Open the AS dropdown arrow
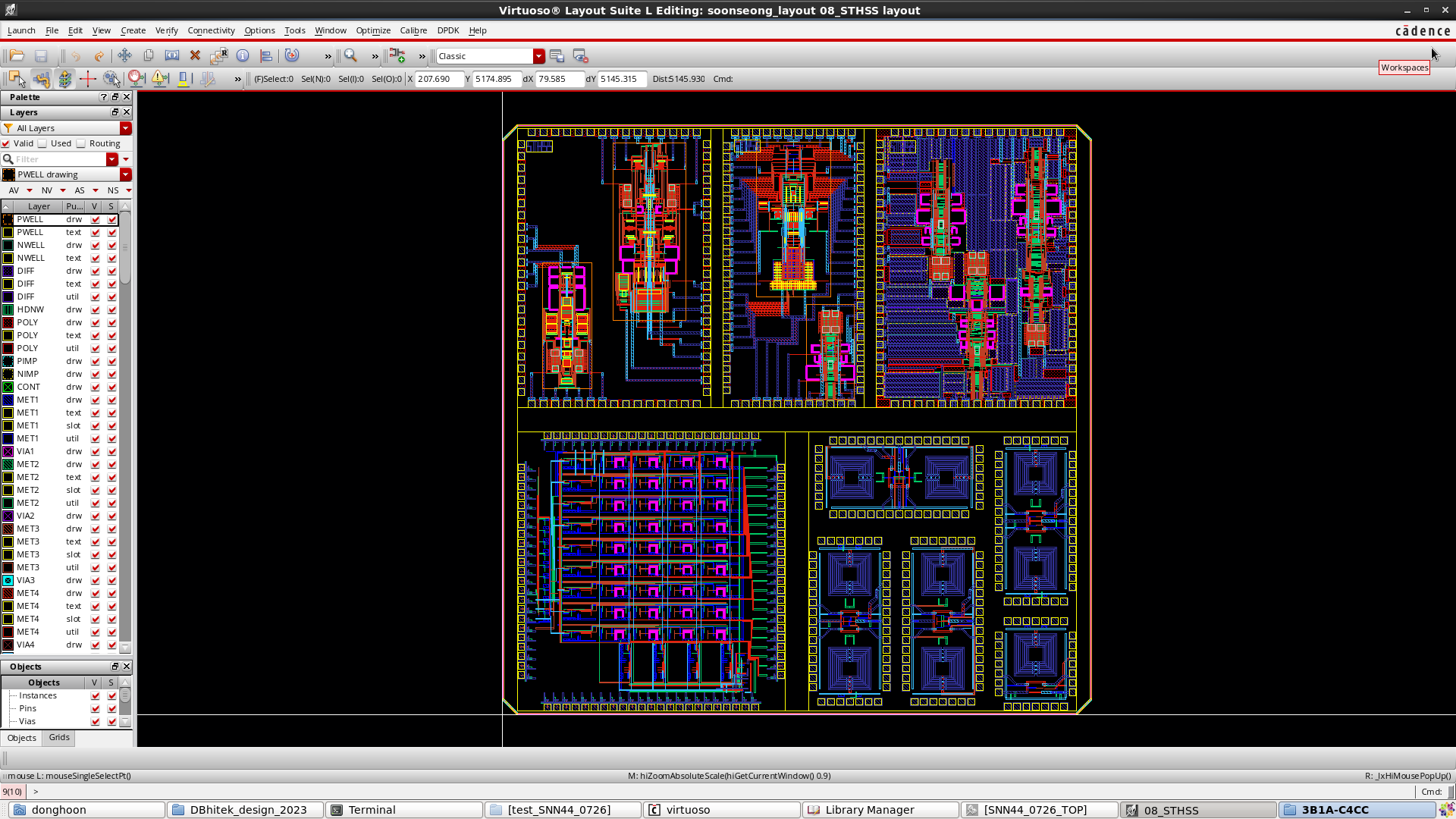This screenshot has height=819, width=1456. click(96, 190)
